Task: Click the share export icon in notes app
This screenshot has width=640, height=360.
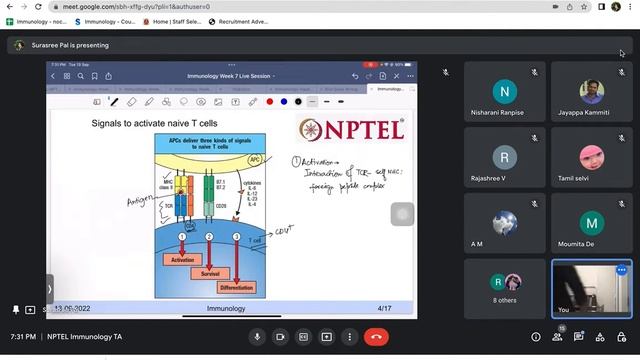Action: (x=109, y=76)
